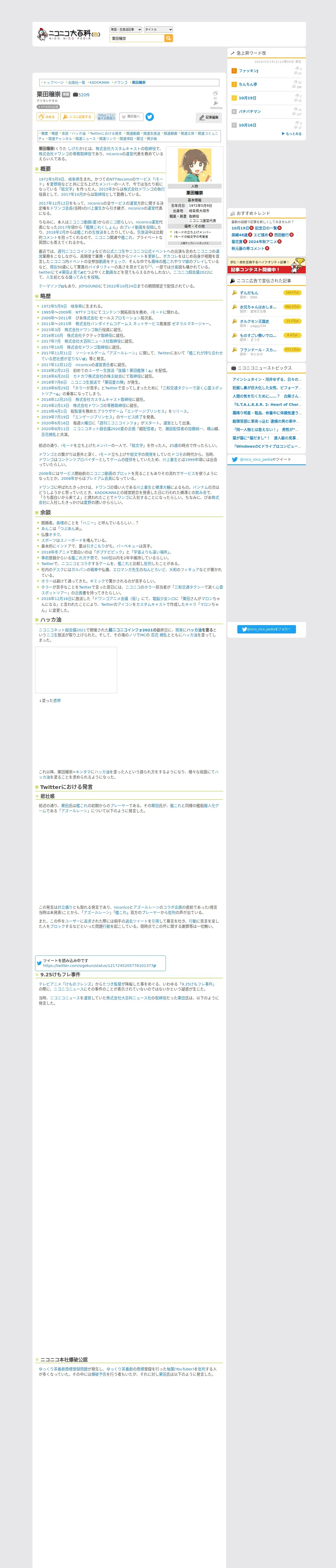Screen dimensions: 336x1568
Task: Click Twitter bird icon beside @nico_nico_pediaのツイート
Action: pyautogui.click(x=234, y=460)
